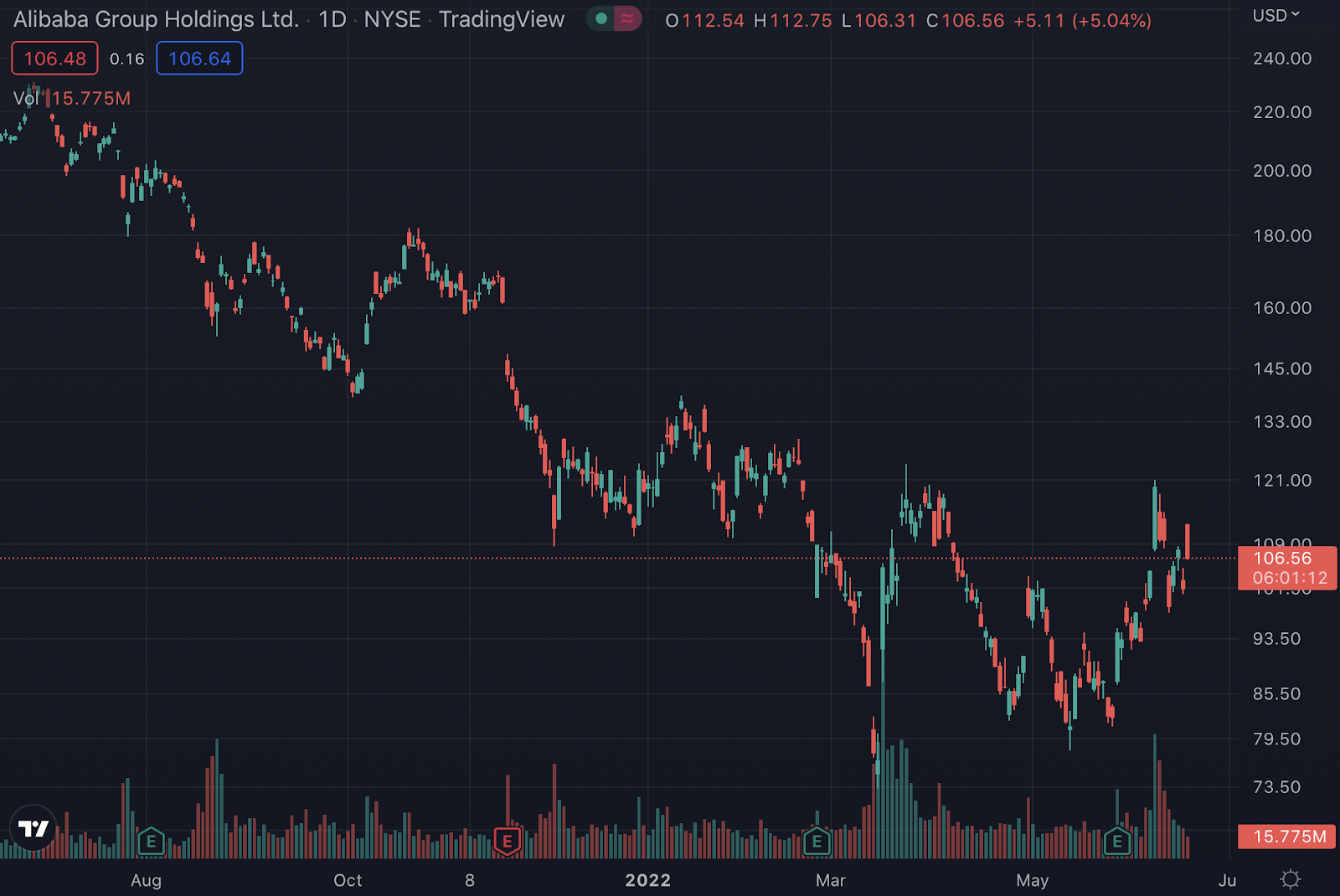Click the "73.50" price axis label
This screenshot has width=1340, height=896.
point(1277,787)
